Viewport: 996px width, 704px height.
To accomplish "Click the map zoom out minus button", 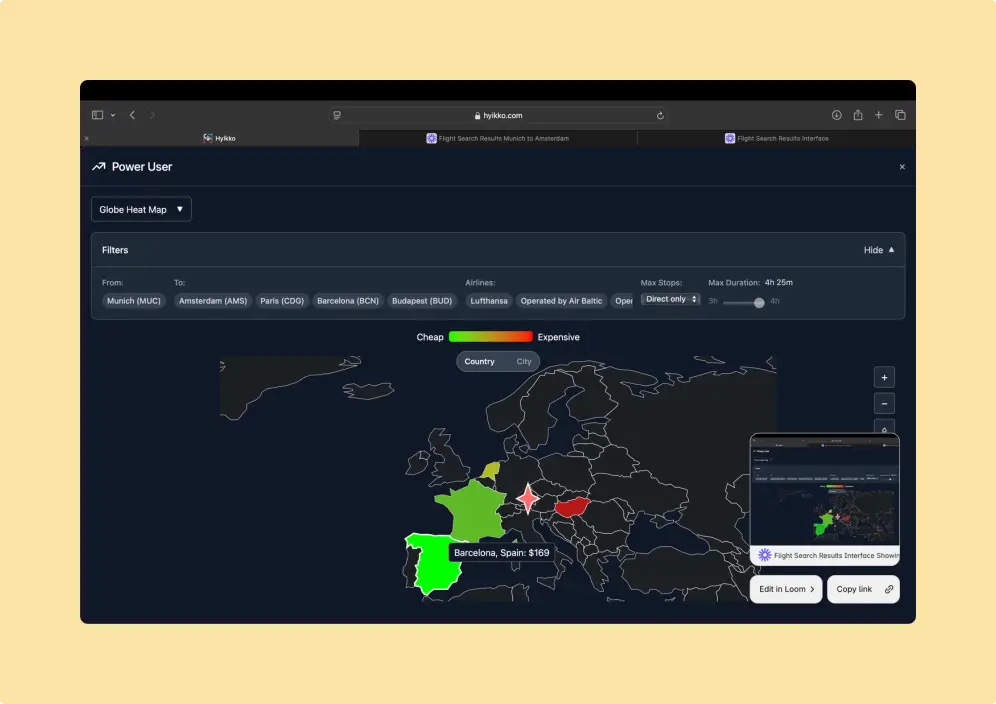I will coord(884,404).
